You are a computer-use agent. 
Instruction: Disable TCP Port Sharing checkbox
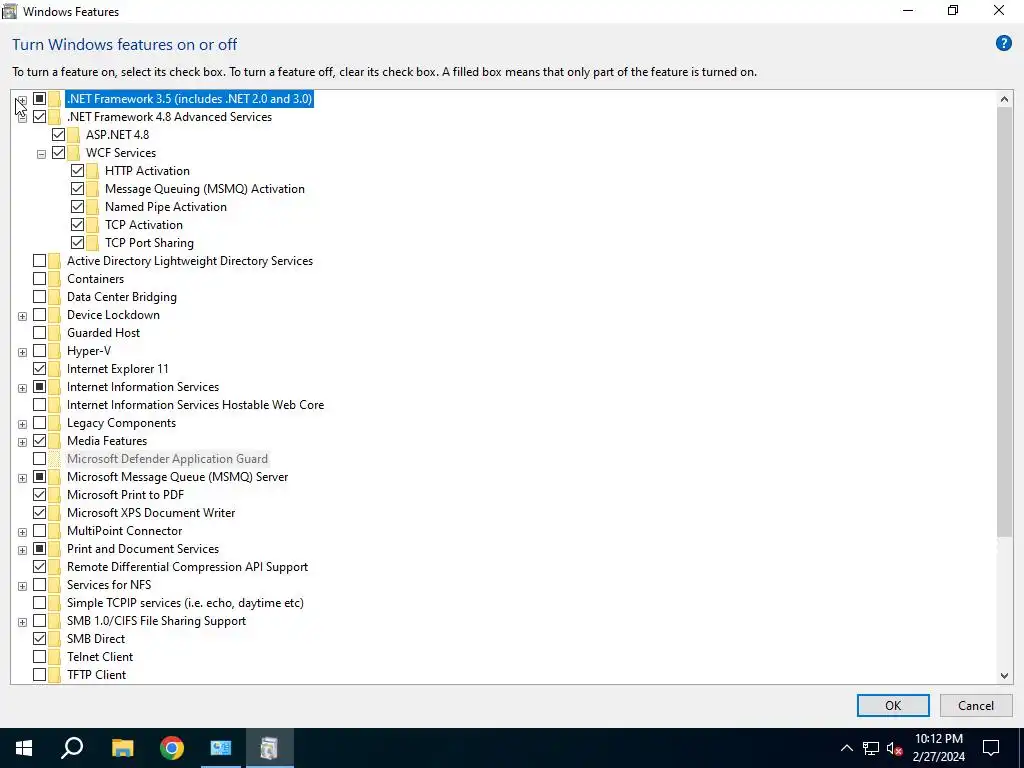tap(77, 243)
